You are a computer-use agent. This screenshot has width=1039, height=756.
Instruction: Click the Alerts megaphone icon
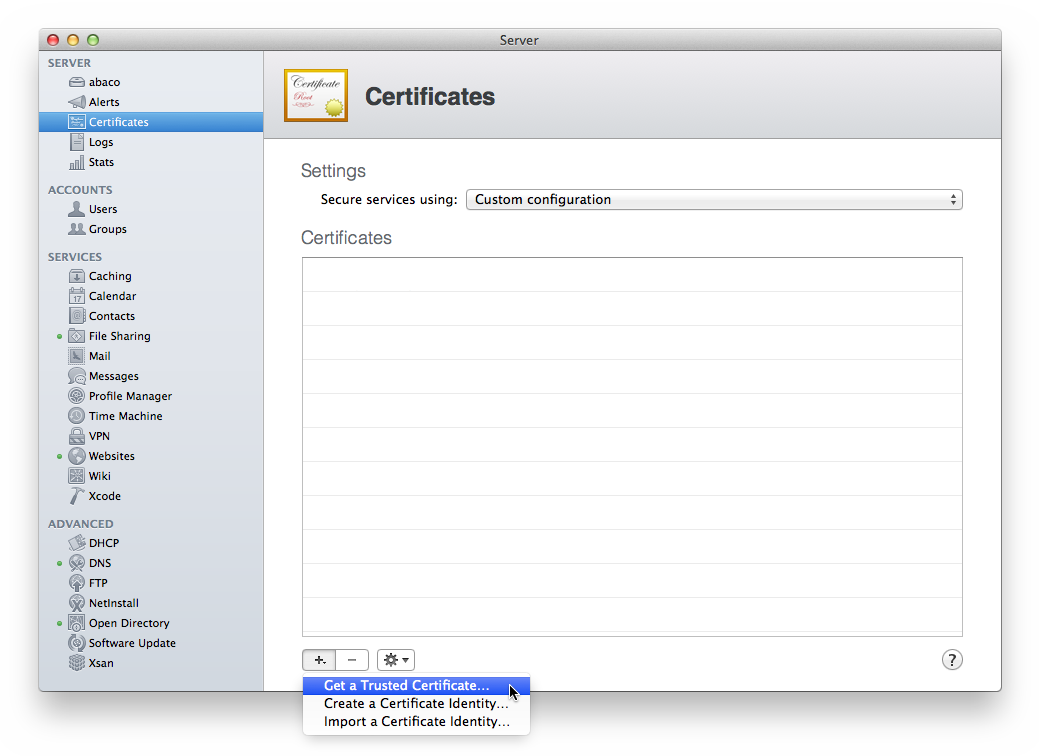77,102
